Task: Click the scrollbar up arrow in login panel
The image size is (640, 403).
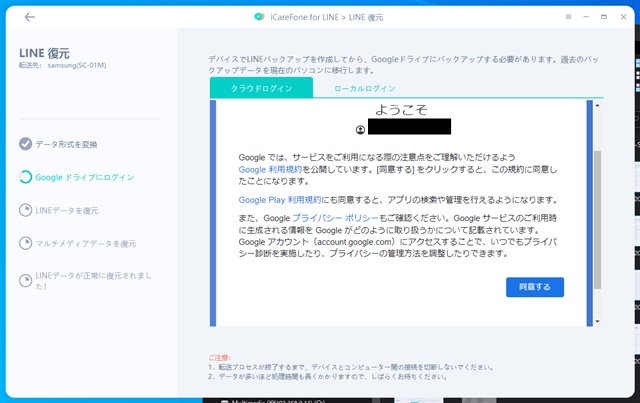Action: [x=597, y=105]
